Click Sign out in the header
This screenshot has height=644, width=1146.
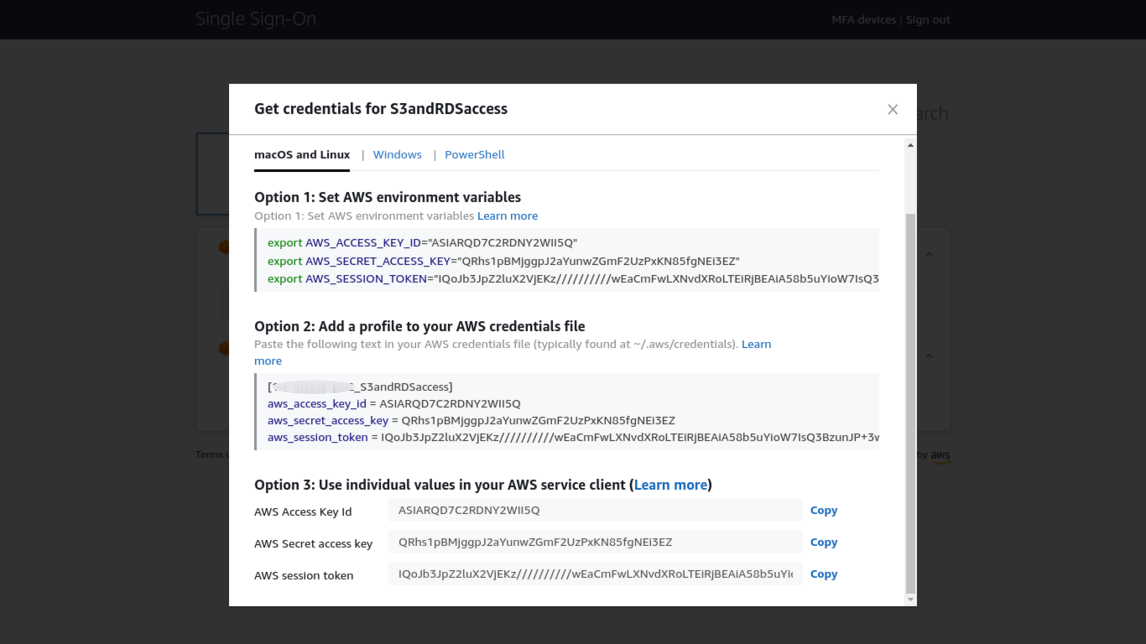tap(928, 20)
